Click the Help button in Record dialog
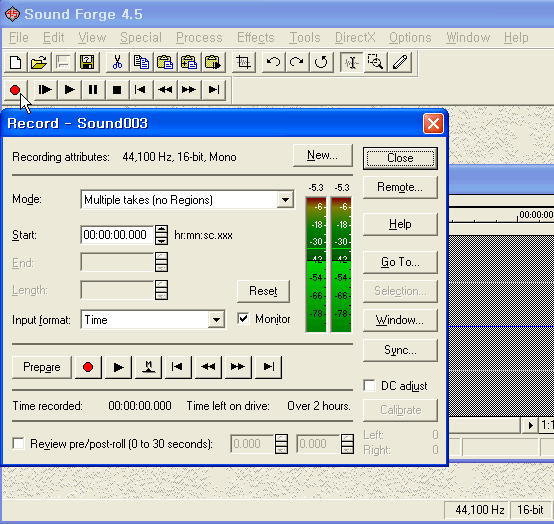554x524 pixels. 400,224
